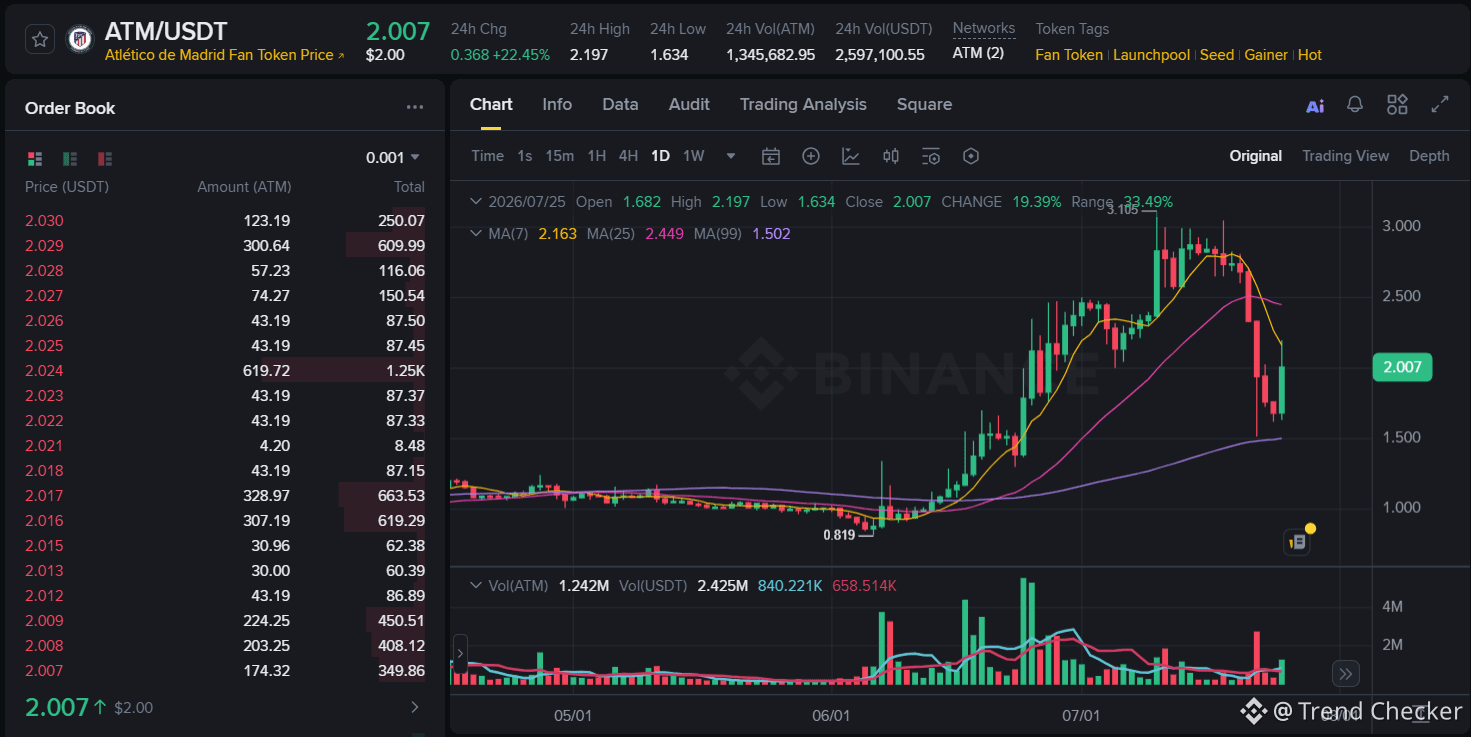Select the 1s interval
The image size is (1471, 737).
click(x=525, y=156)
